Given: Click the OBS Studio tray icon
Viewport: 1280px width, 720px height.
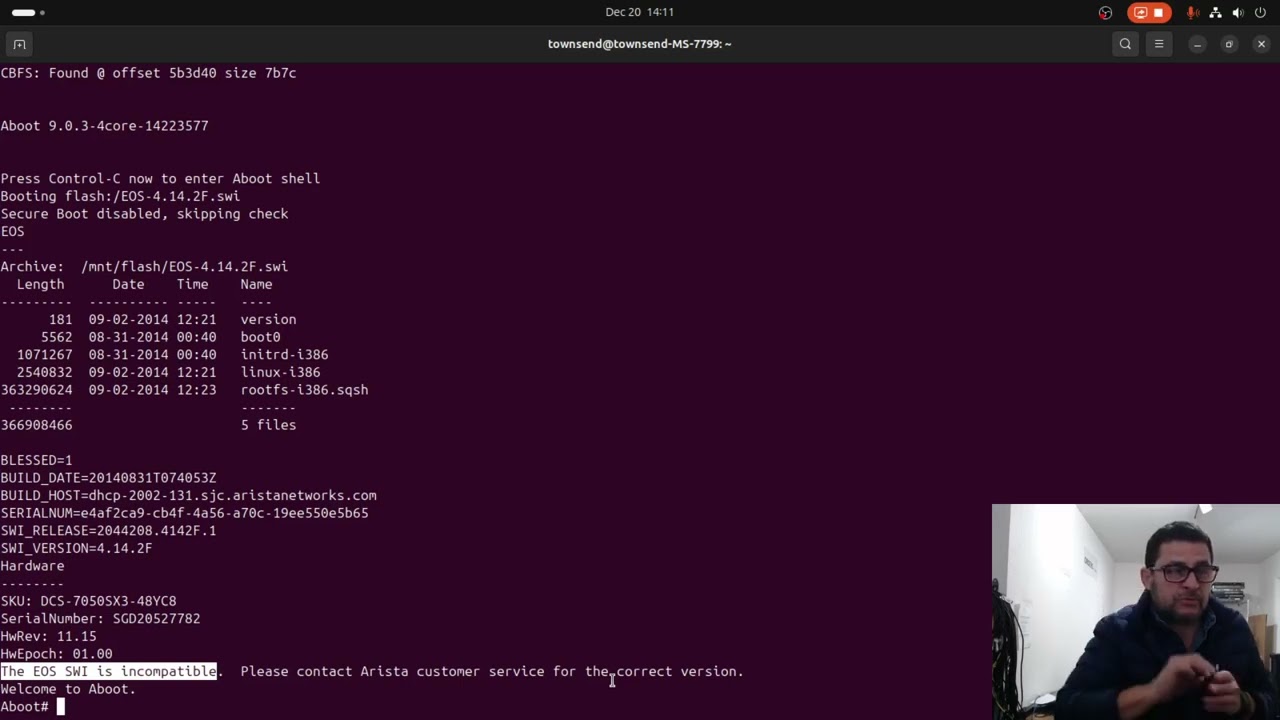Looking at the screenshot, I should (1105, 12).
